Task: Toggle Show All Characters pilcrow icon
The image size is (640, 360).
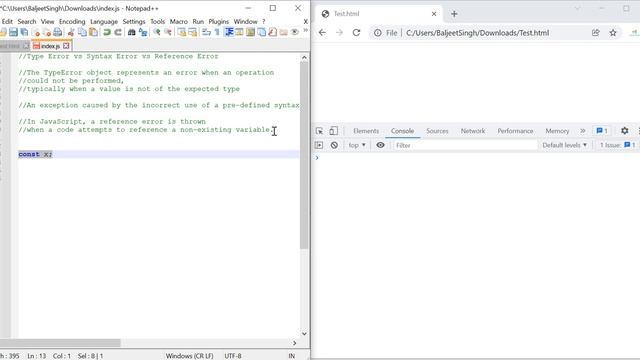Action: 217,32
